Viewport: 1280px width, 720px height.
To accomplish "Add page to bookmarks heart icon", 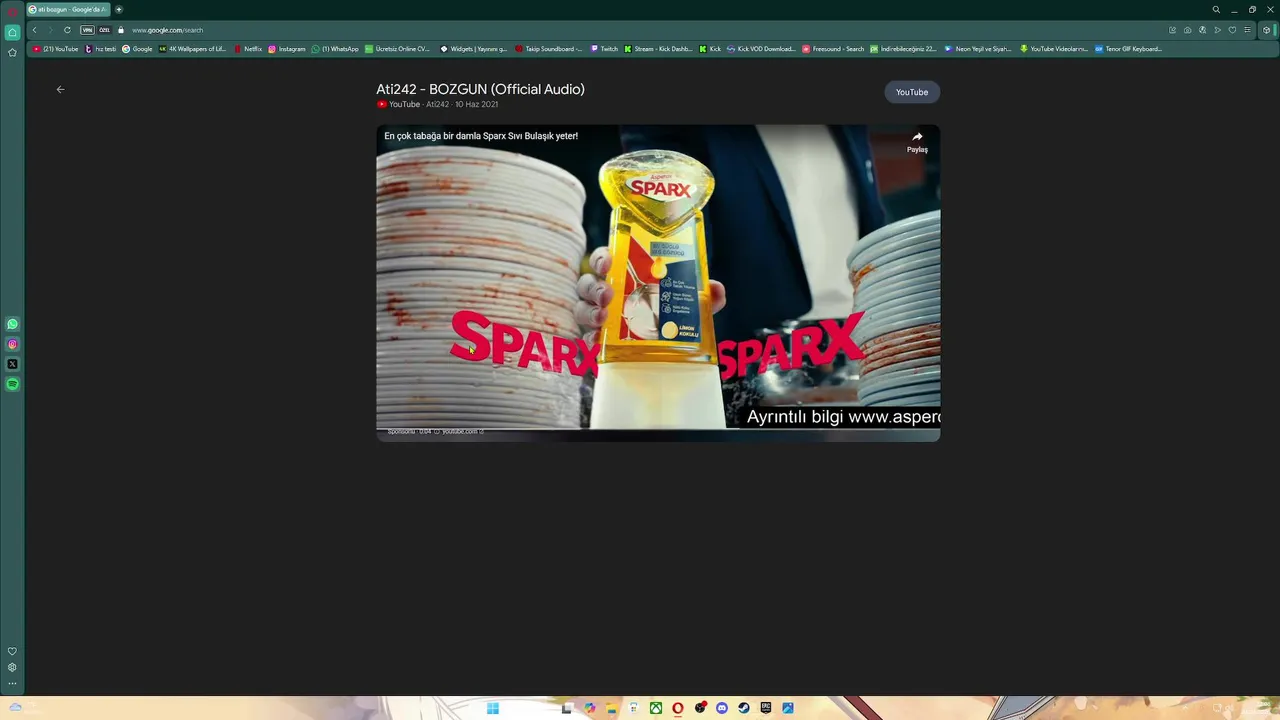I will coord(1232,30).
